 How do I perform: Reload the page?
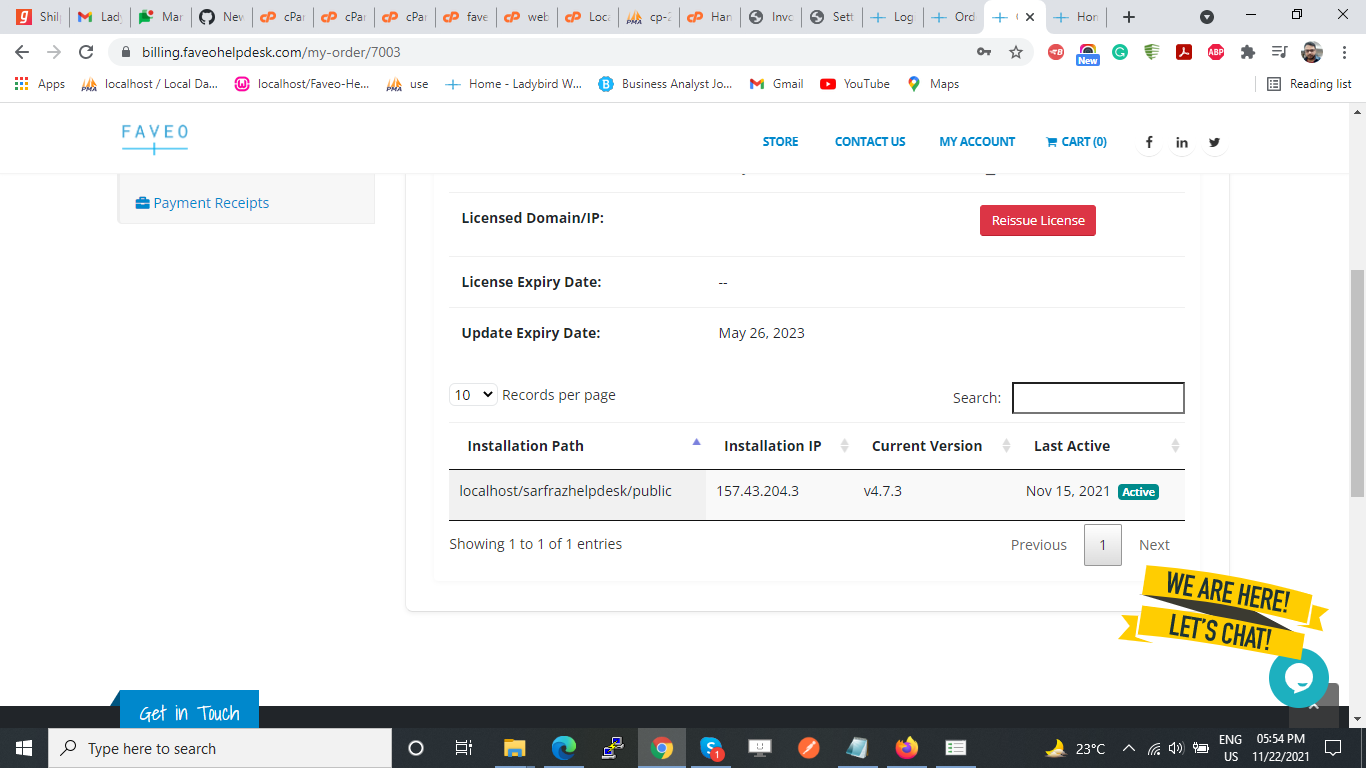(x=86, y=52)
